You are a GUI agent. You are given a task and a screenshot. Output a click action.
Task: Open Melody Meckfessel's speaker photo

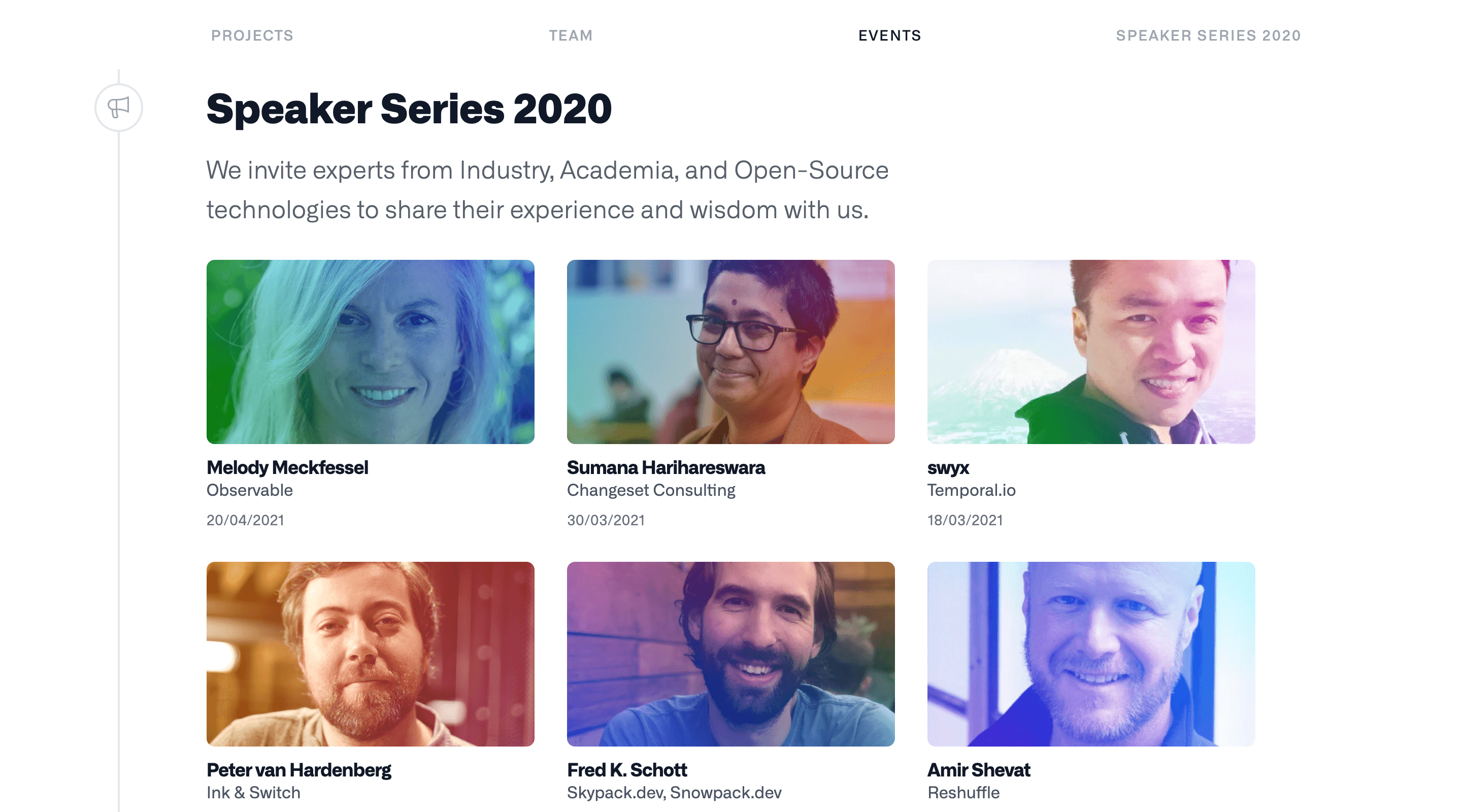370,352
